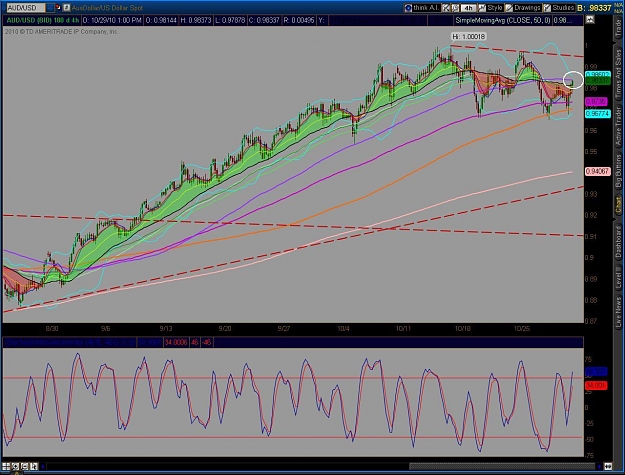Open the Trade sidebar tab

(619, 28)
